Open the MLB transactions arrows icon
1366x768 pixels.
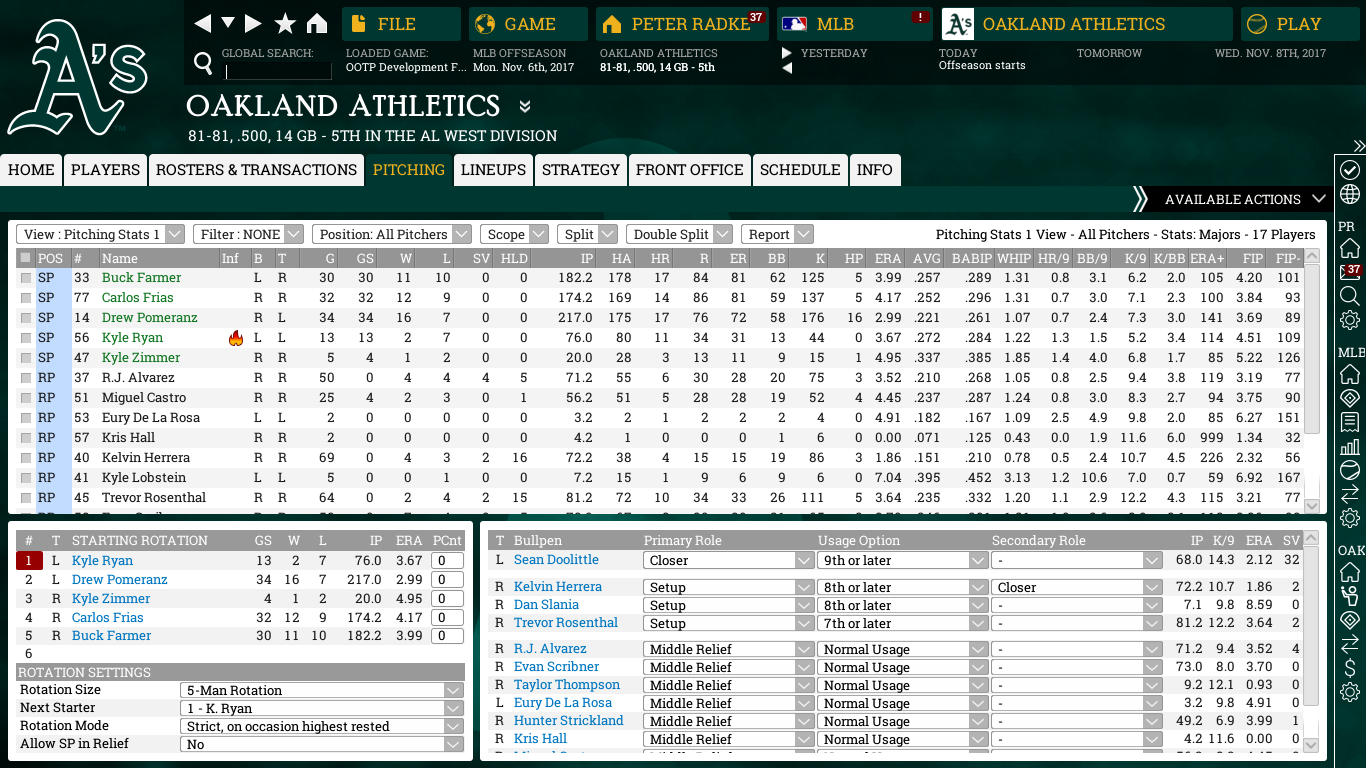click(1350, 494)
